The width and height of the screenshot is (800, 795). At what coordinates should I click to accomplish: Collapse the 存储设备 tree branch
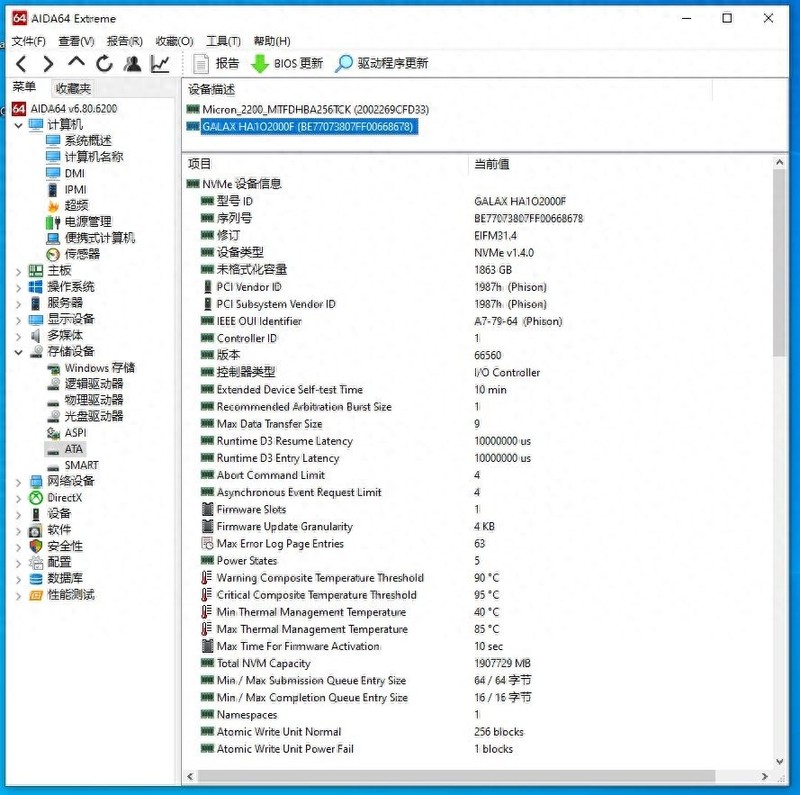pyautogui.click(x=18, y=350)
